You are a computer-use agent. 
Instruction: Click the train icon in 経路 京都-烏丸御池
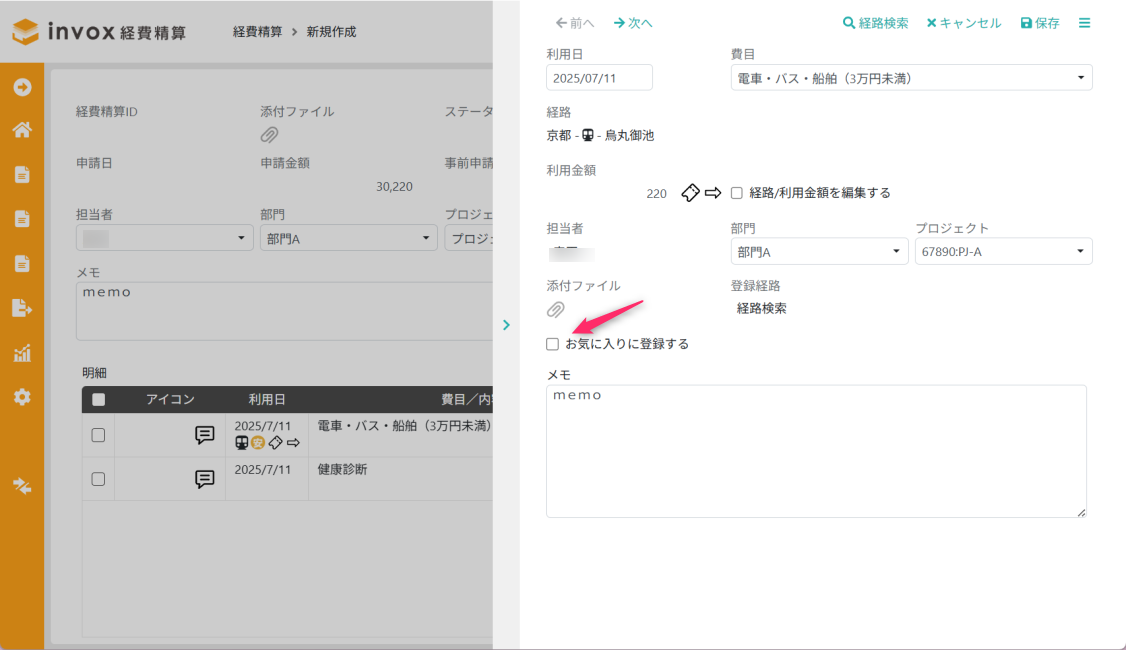pyautogui.click(x=587, y=135)
